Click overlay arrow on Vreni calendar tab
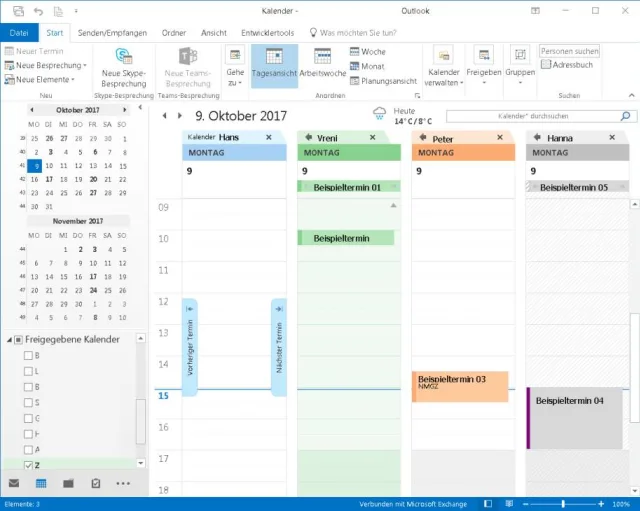 (x=309, y=138)
